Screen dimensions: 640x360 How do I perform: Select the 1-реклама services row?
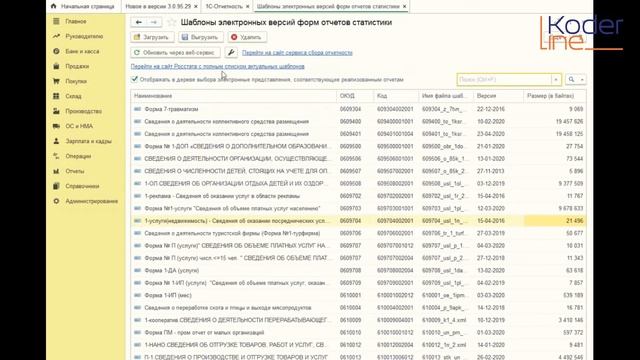[x=358, y=196]
